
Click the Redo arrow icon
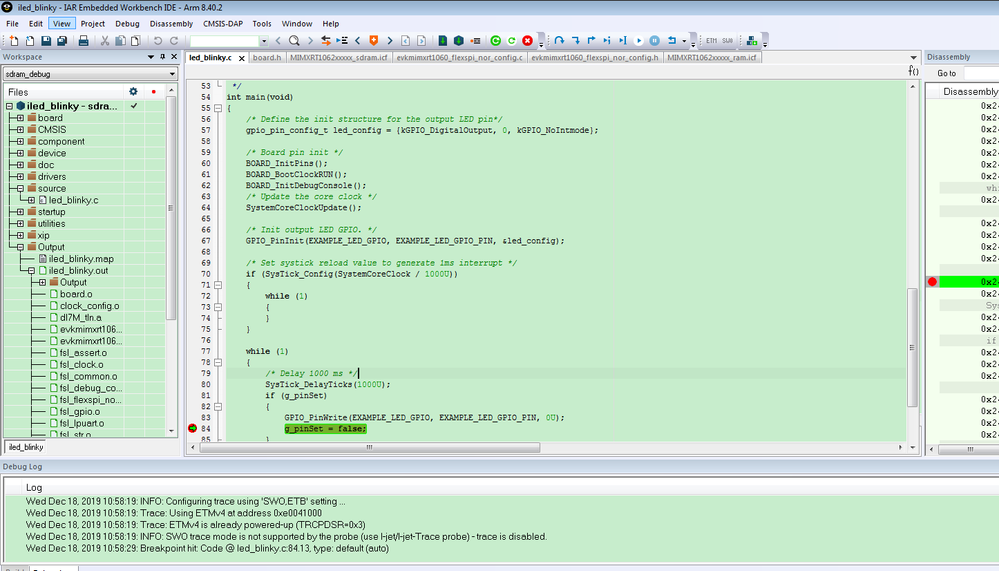pyautogui.click(x=173, y=41)
